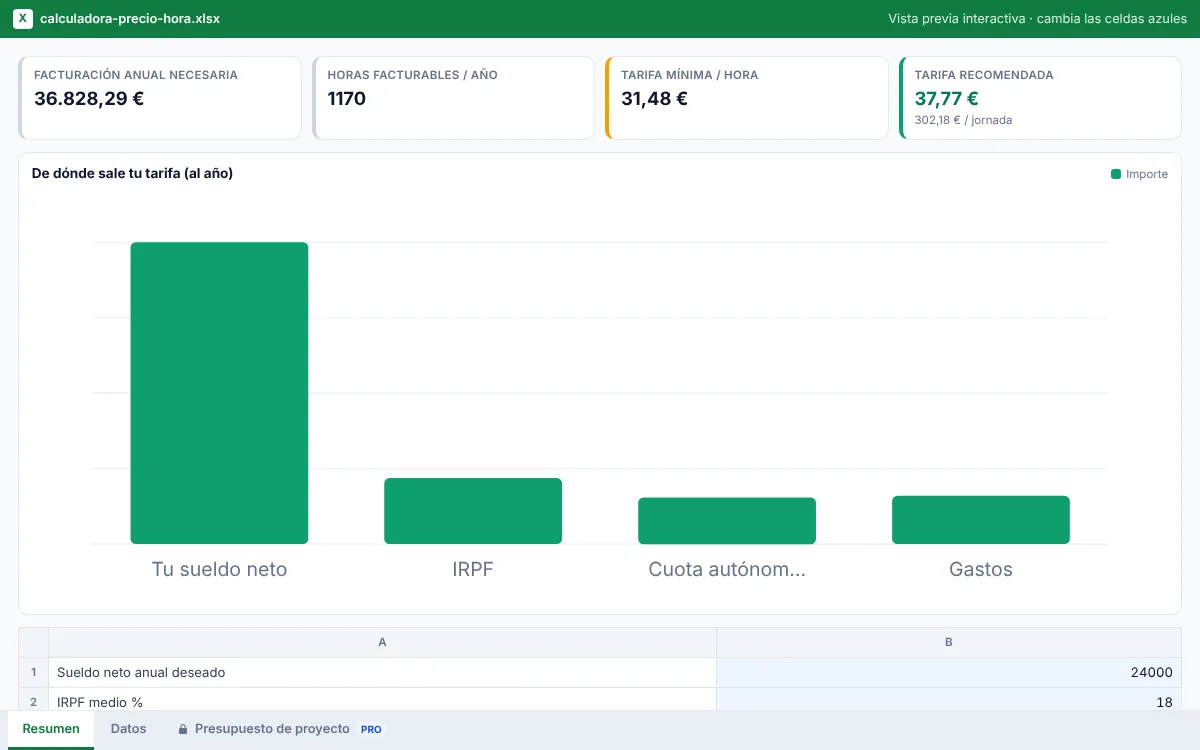Click the 'Facturación anual necesaria' label
Screen dimensions: 1200x750
tap(136, 75)
